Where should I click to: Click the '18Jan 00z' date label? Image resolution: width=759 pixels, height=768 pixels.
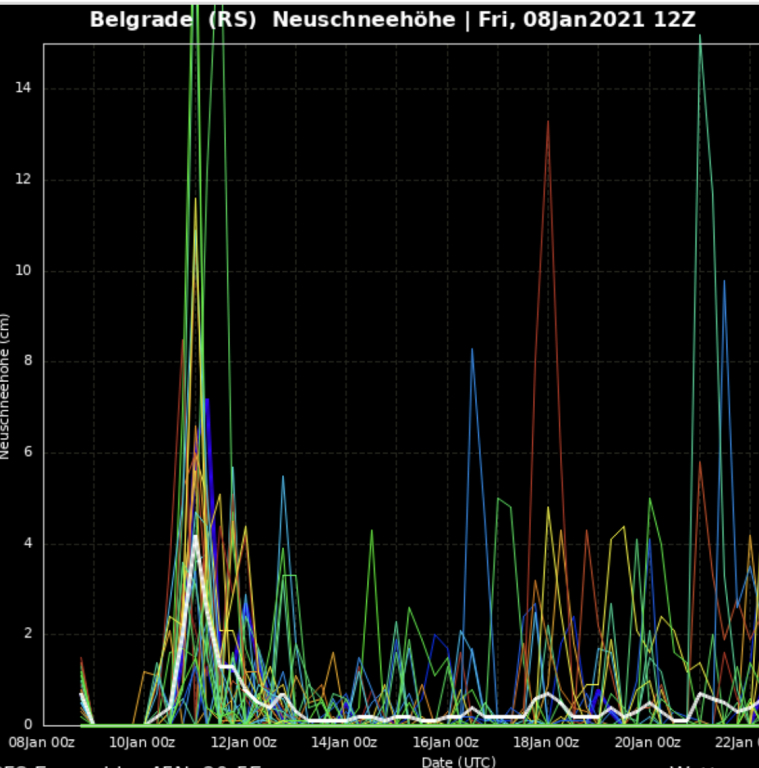point(547,742)
